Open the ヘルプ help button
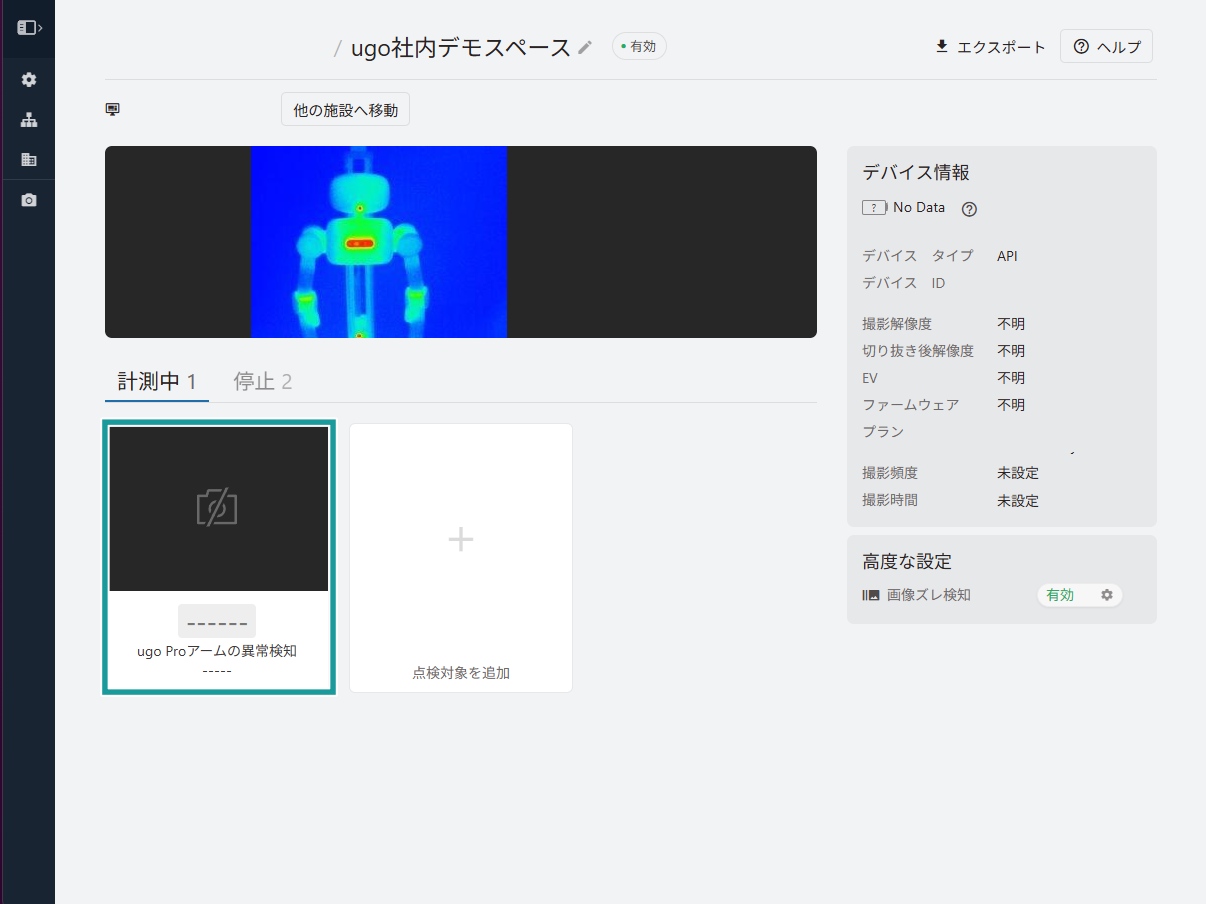 coord(1106,47)
